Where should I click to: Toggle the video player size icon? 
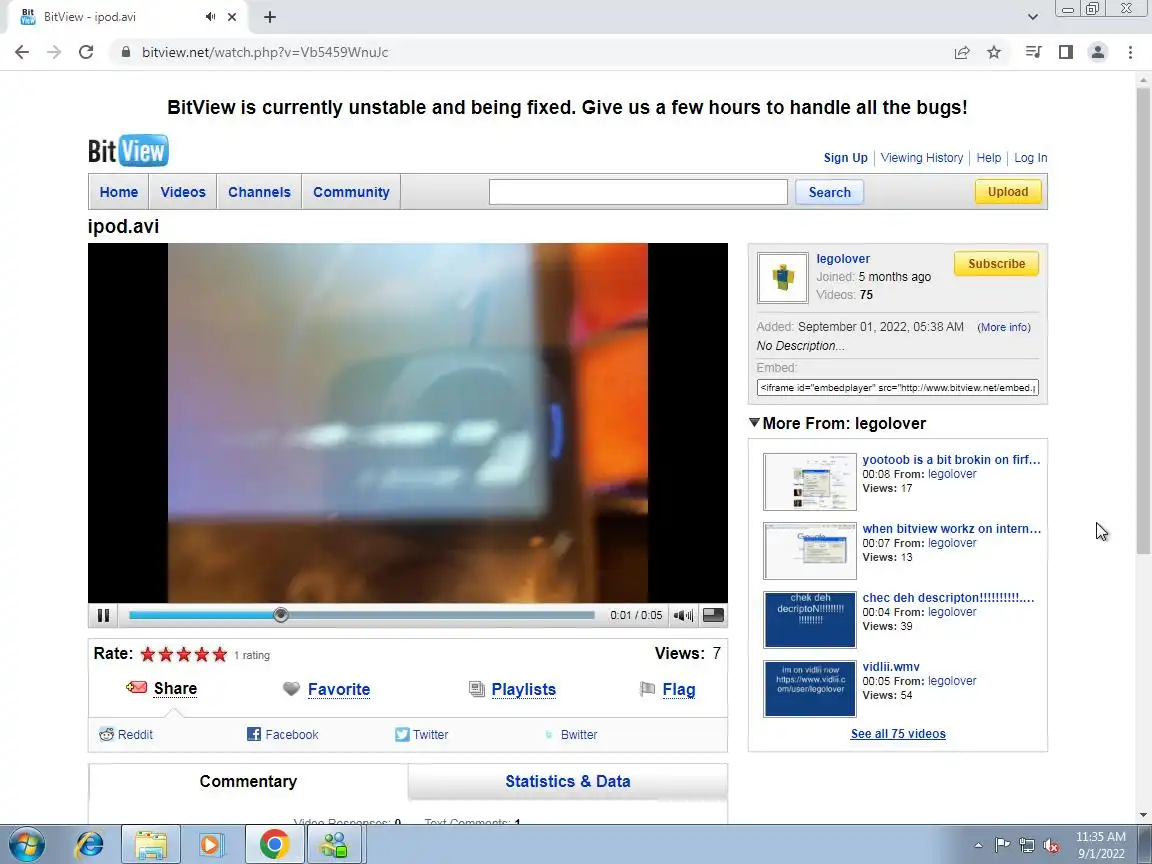[713, 616]
